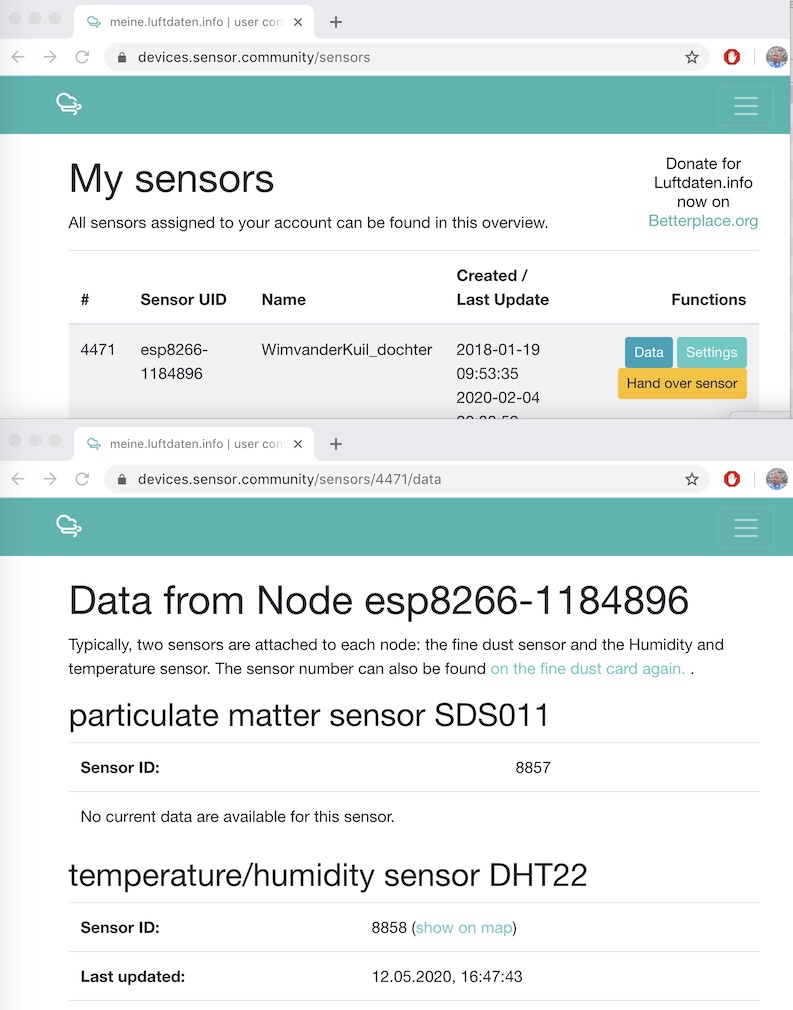Bookmark the sensor data page with the star icon
The height and width of the screenshot is (1010, 793).
coord(692,479)
